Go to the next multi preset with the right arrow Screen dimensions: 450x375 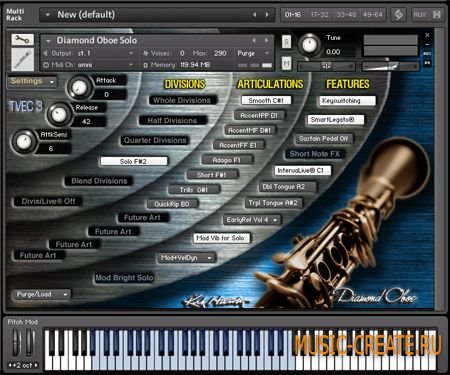[267, 15]
